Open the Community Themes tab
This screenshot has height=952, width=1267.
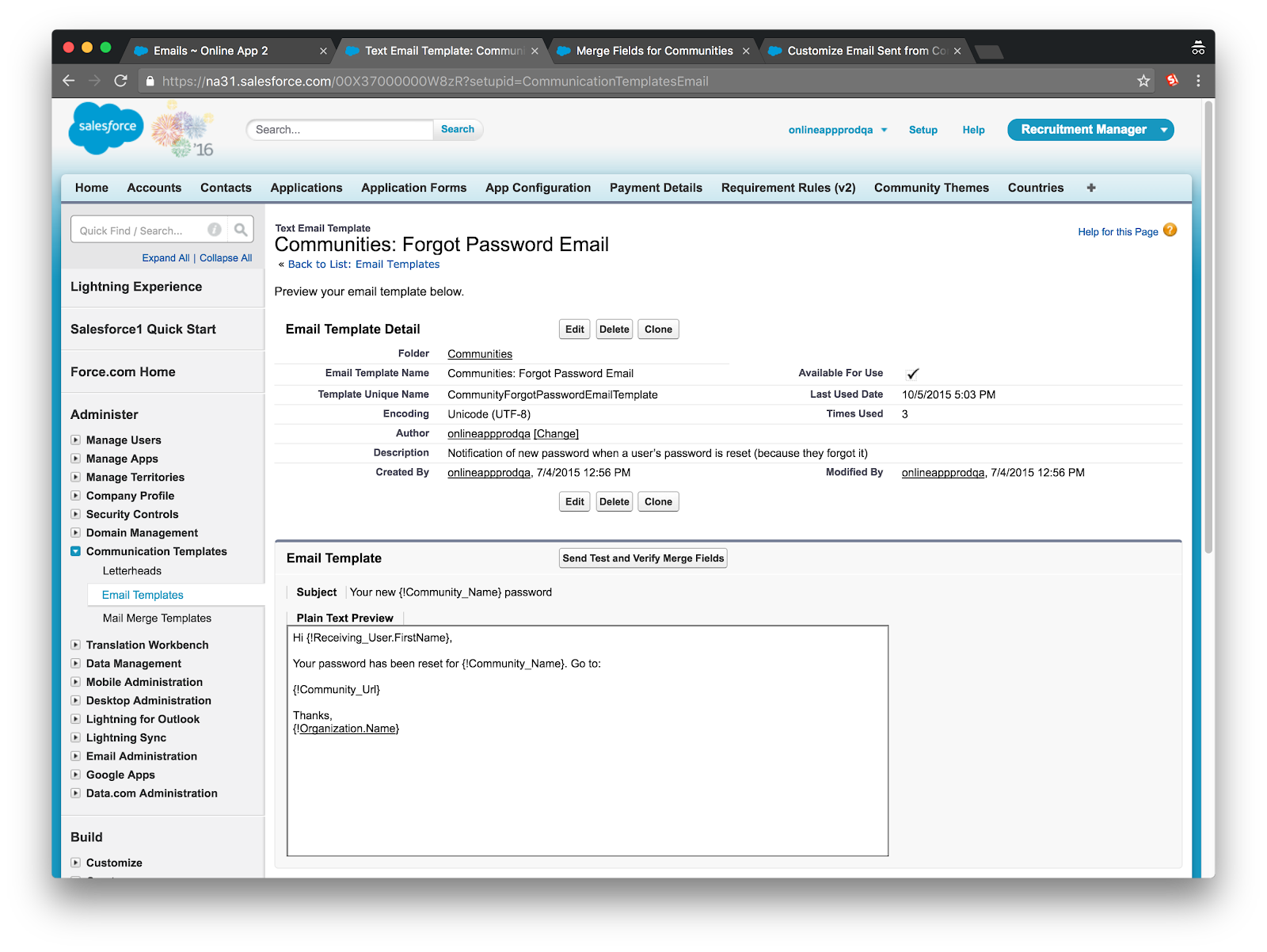(931, 188)
